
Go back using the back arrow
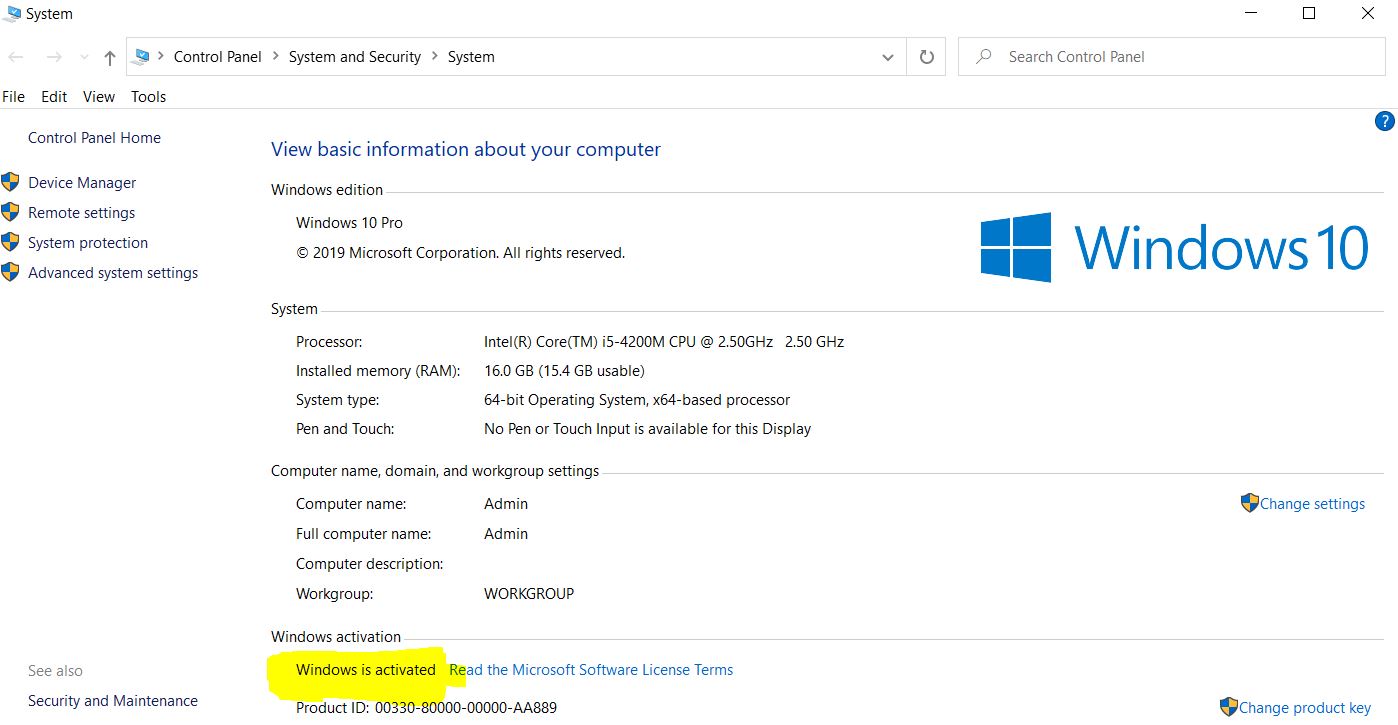16,57
